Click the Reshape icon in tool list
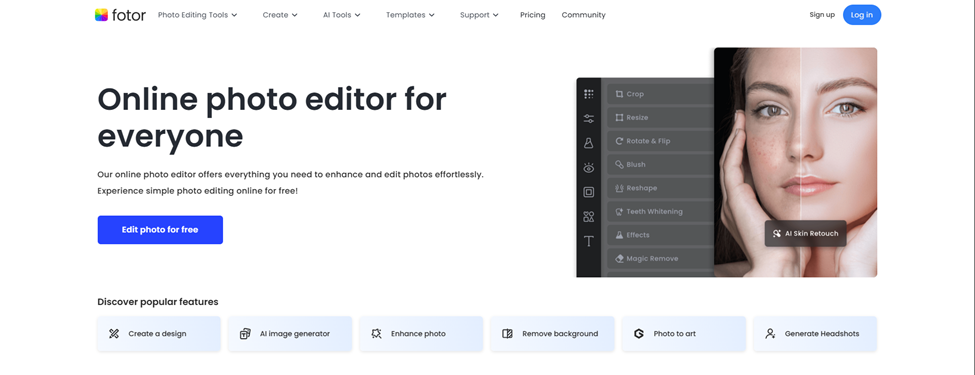This screenshot has width=975, height=375. coord(619,188)
